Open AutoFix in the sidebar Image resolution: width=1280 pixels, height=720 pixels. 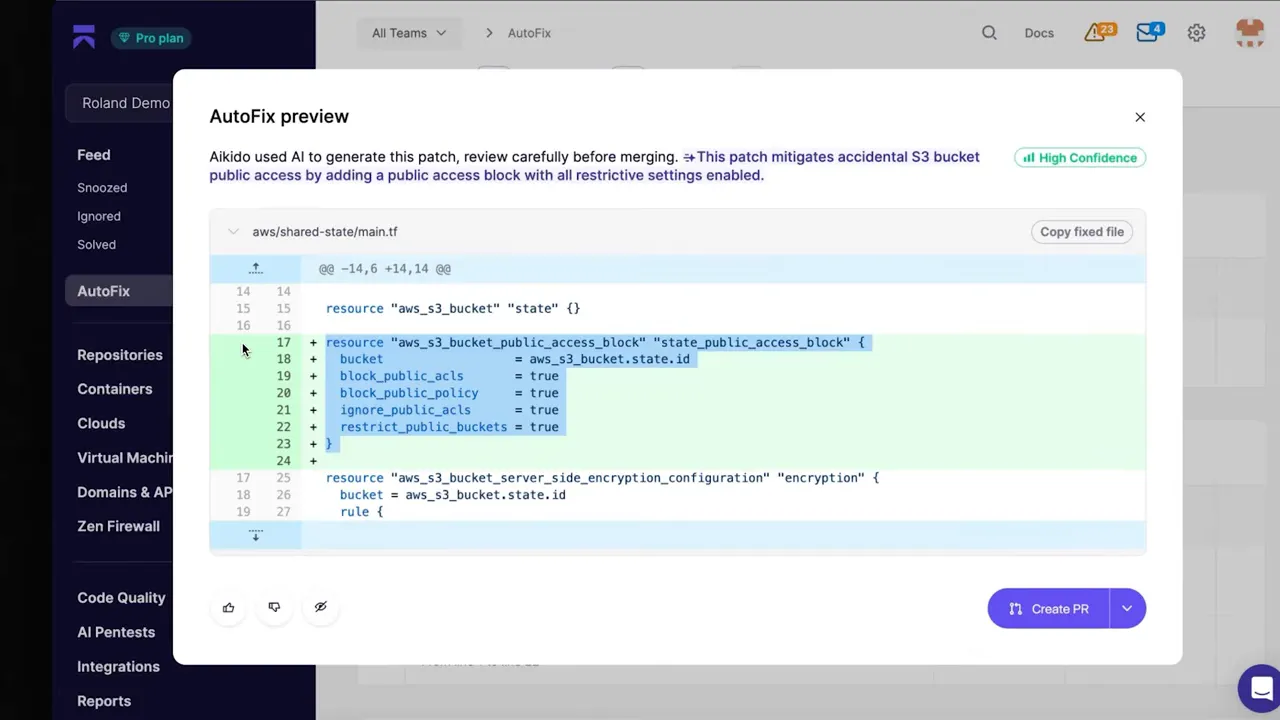pyautogui.click(x=119, y=291)
